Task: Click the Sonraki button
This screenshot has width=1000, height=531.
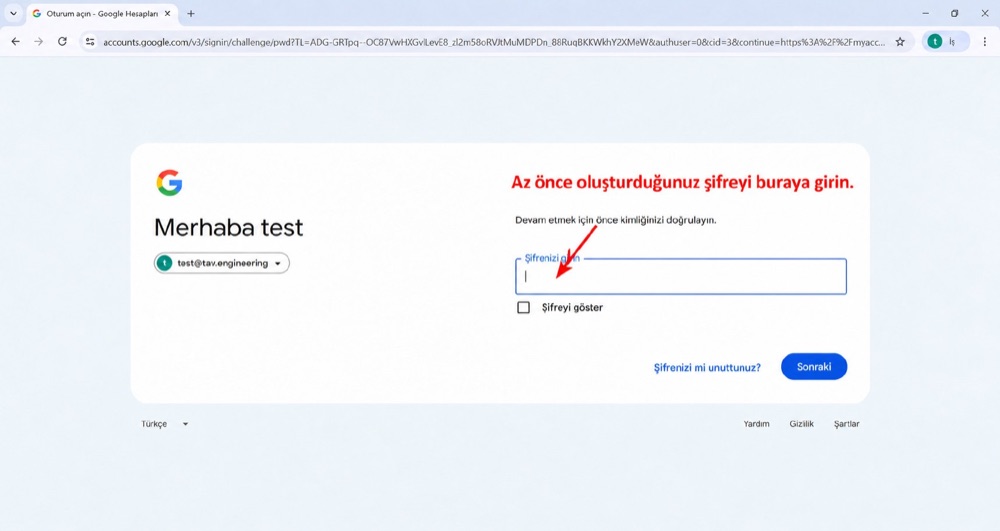Action: click(x=814, y=367)
